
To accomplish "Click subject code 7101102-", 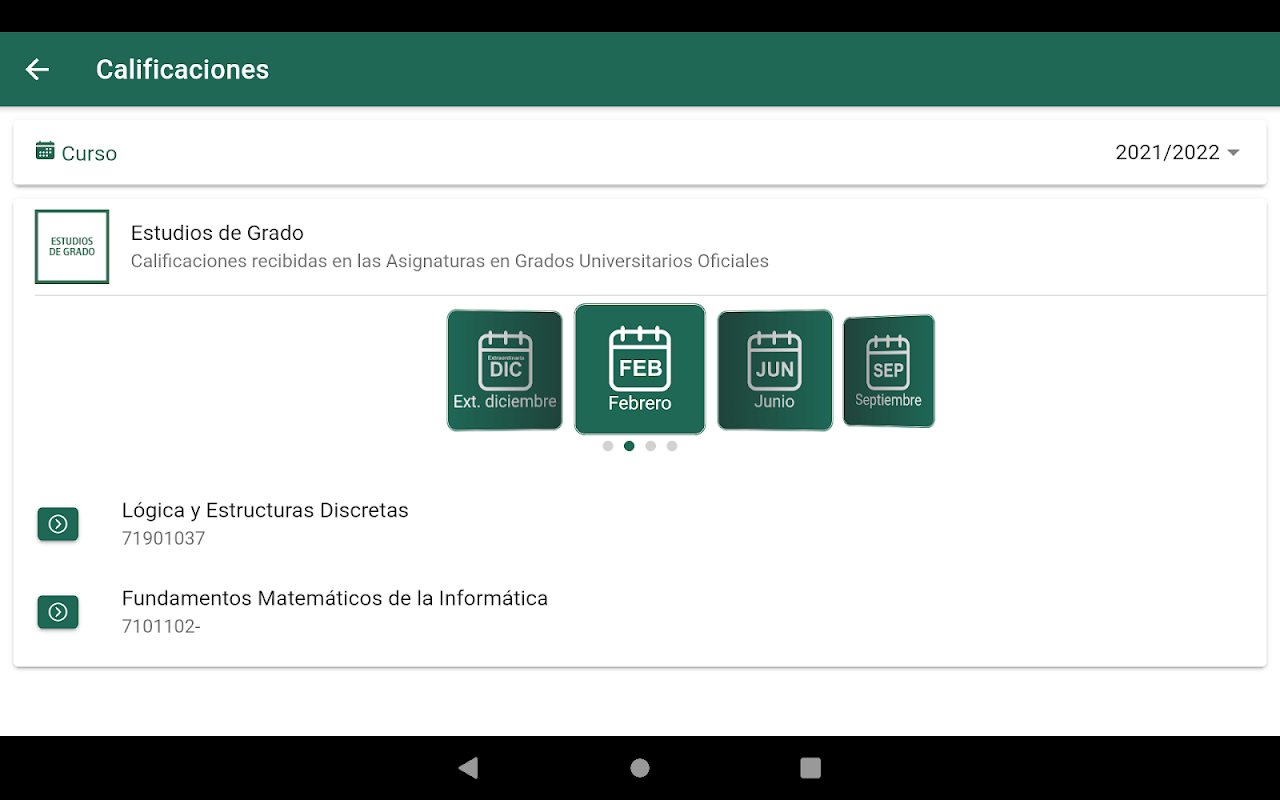I will click(x=161, y=627).
